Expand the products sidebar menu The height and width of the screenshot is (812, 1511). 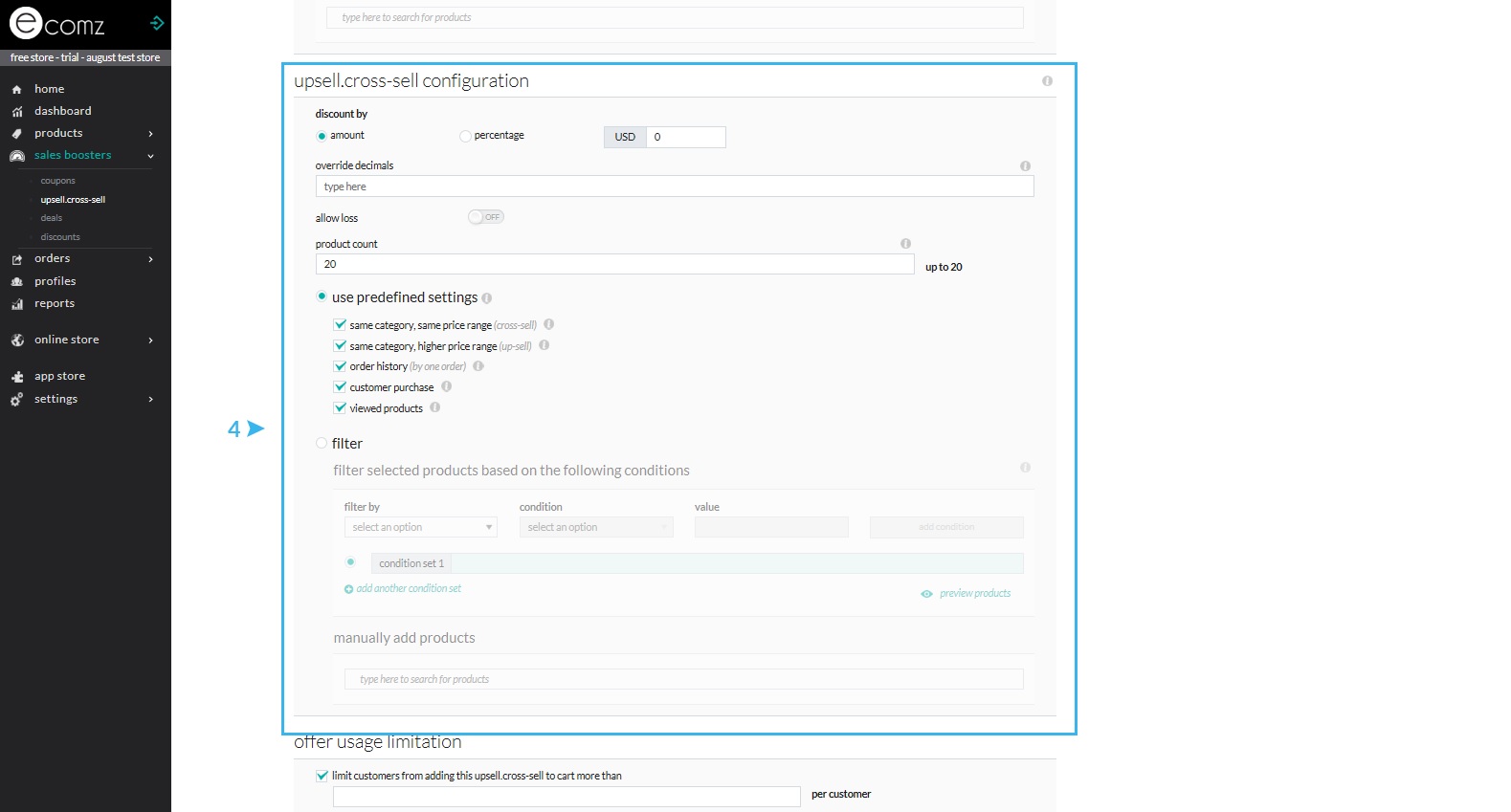point(150,134)
